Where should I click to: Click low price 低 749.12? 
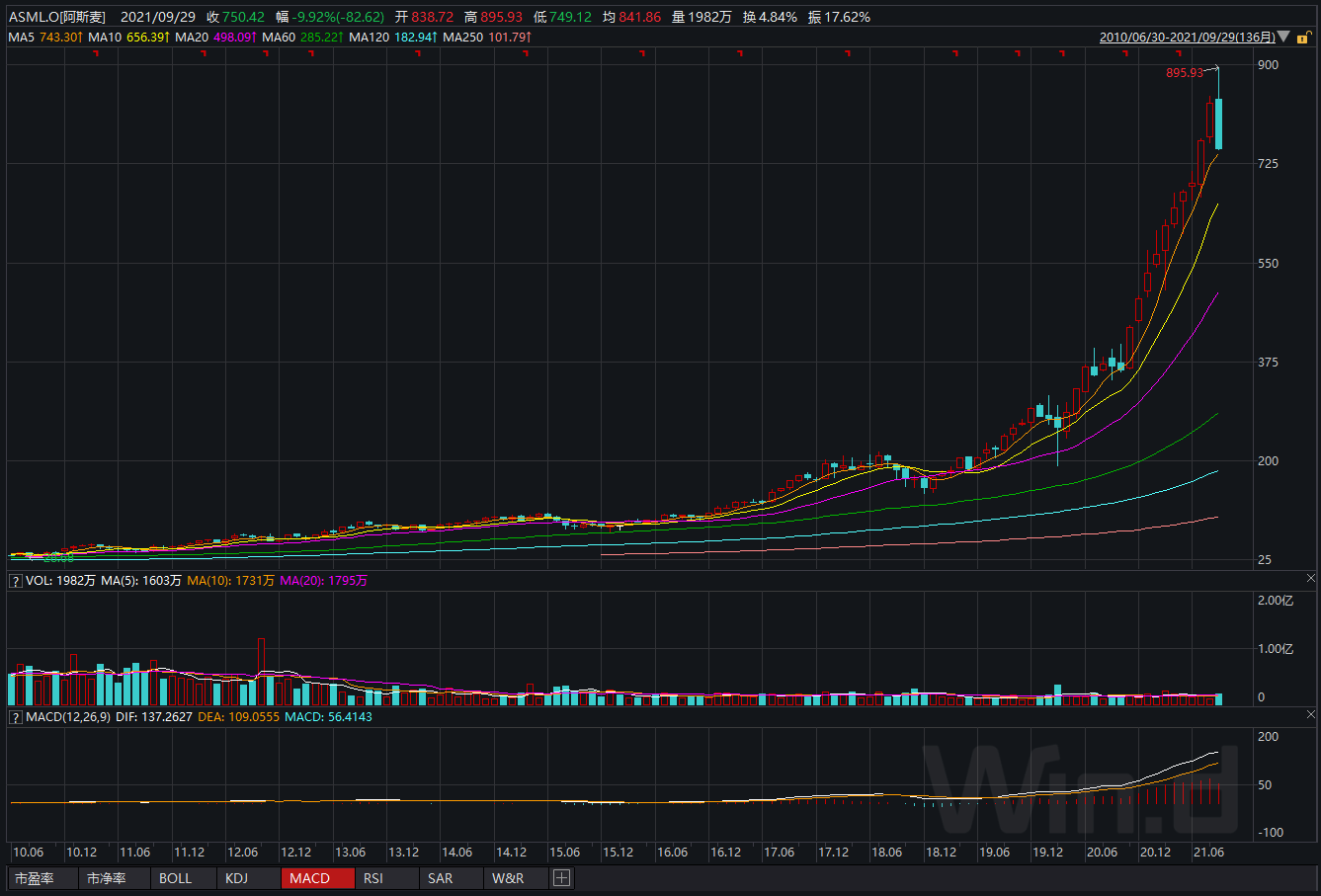[562, 17]
